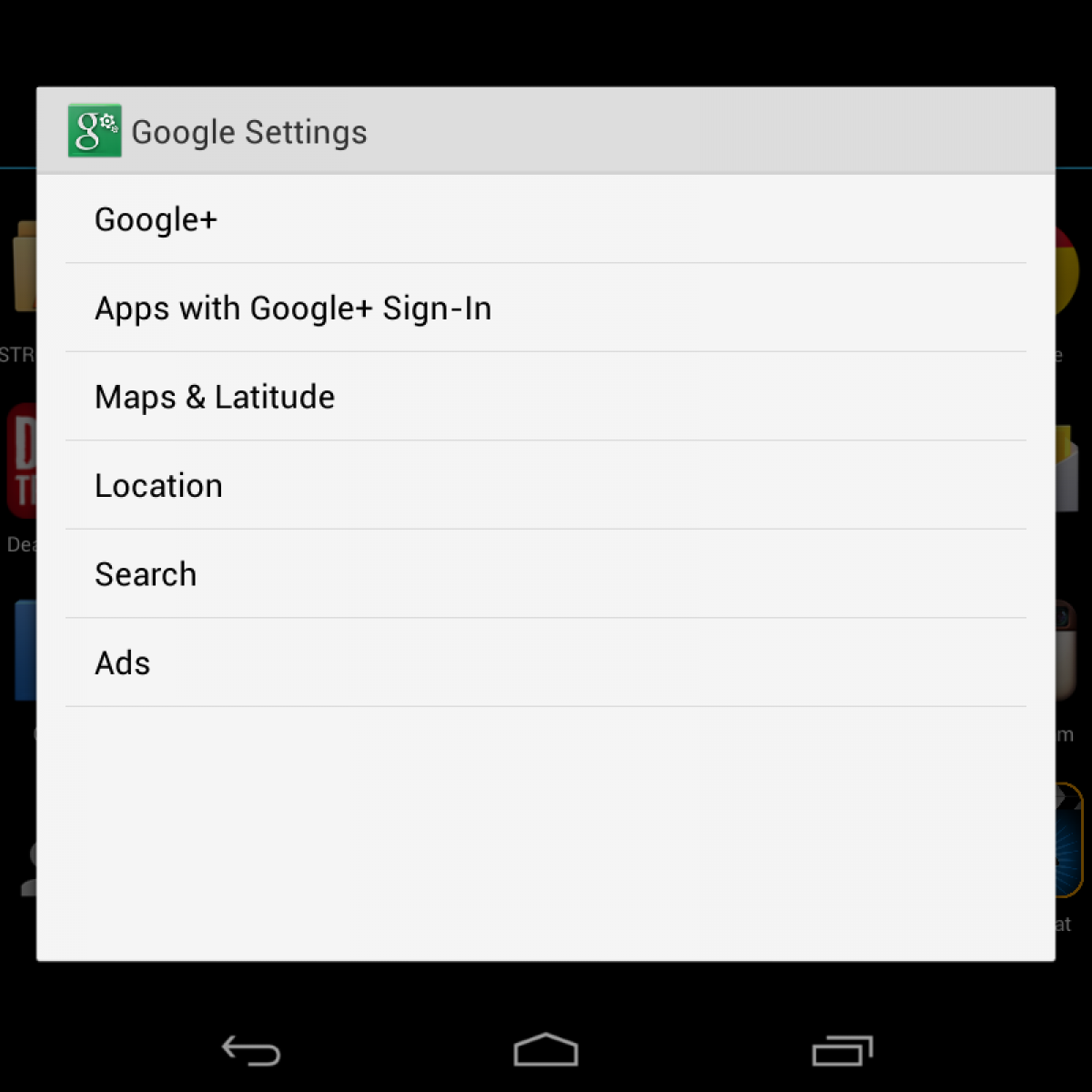Tap the Android home navigation button
Screen dimensions: 1092x1092
click(546, 1050)
